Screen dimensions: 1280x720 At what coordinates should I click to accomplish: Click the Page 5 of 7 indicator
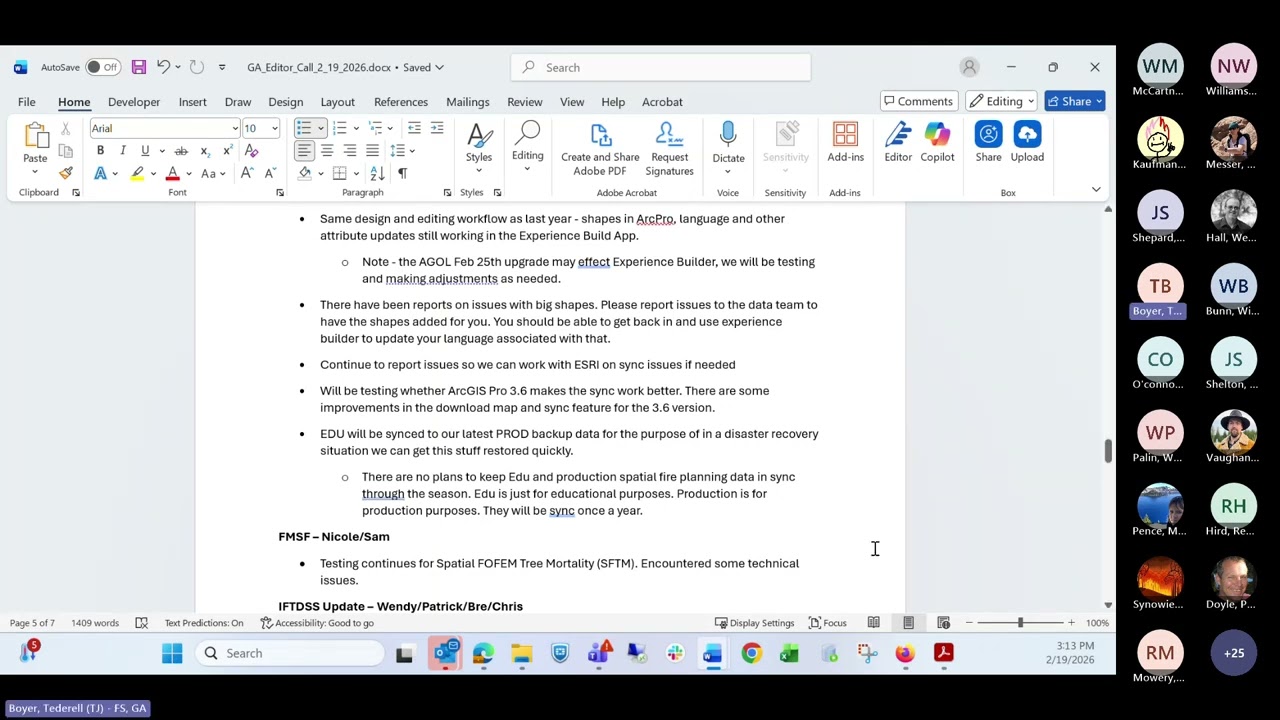(32, 623)
